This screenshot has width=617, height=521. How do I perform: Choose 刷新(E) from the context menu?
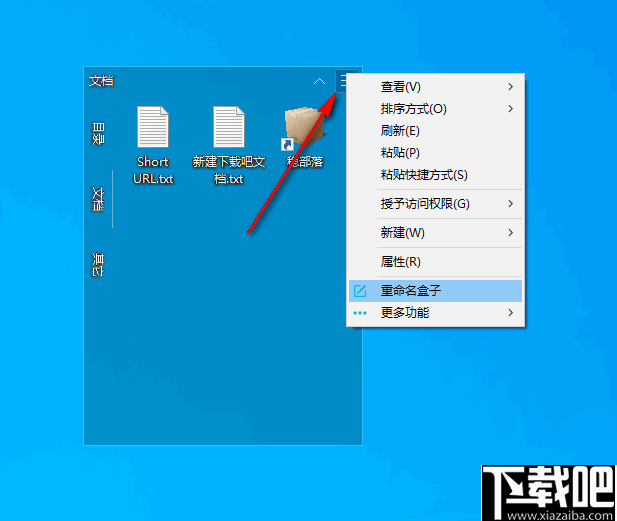pyautogui.click(x=435, y=131)
